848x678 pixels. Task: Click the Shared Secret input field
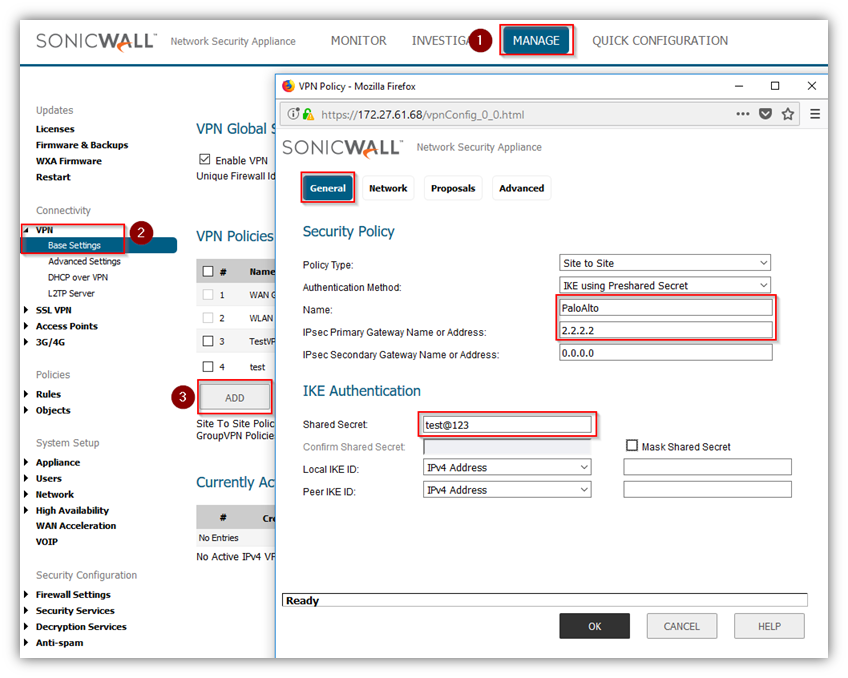[x=506, y=425]
